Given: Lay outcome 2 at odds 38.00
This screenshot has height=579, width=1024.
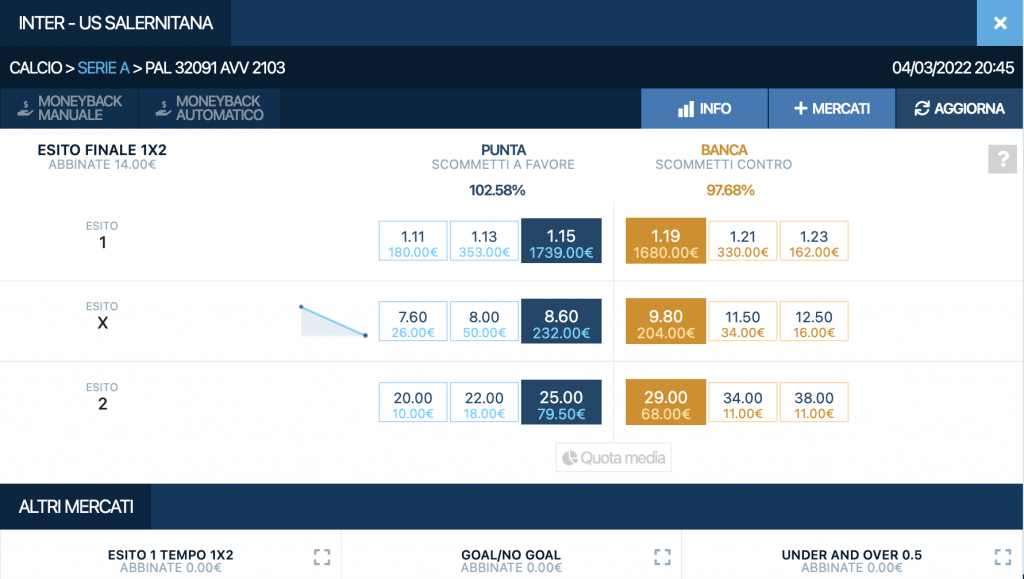Looking at the screenshot, I should tap(814, 402).
